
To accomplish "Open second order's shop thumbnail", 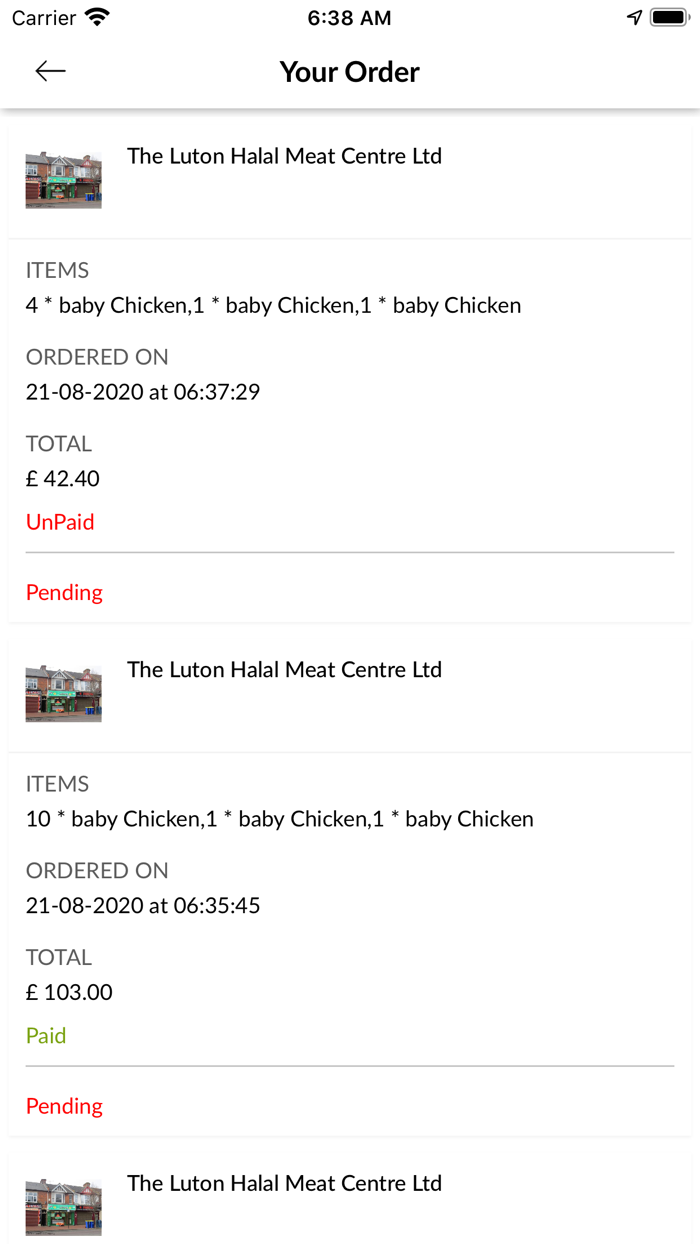I will point(63,694).
